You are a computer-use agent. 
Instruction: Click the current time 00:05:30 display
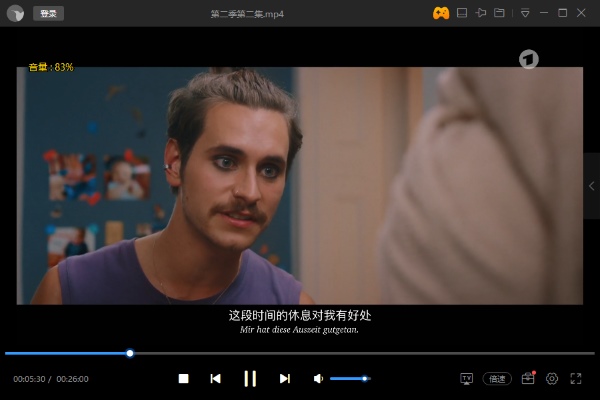click(29, 379)
